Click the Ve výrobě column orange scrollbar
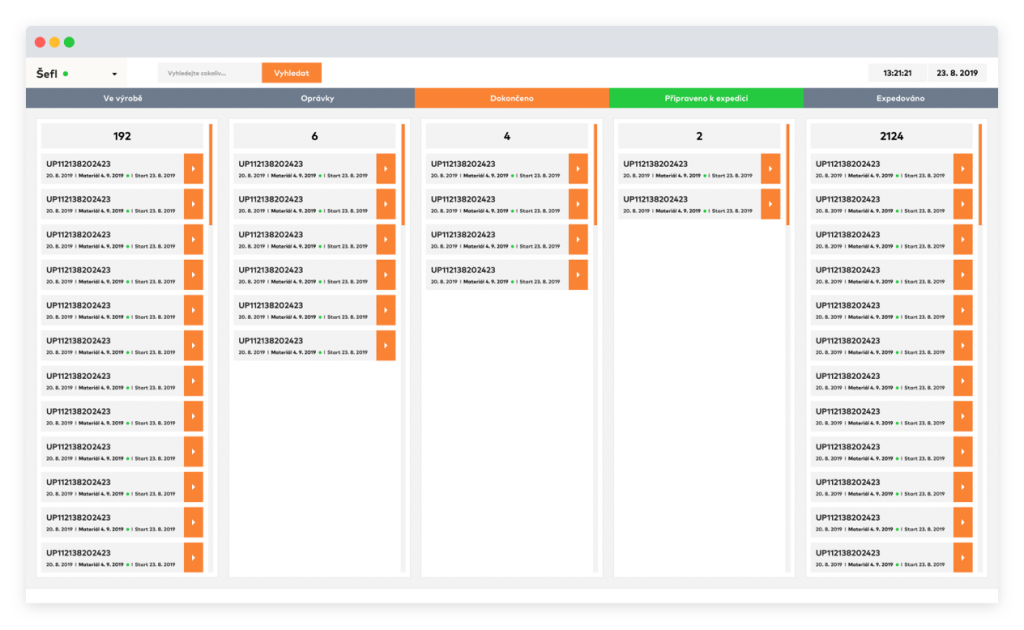The width and height of the screenshot is (1024, 630). 211,175
